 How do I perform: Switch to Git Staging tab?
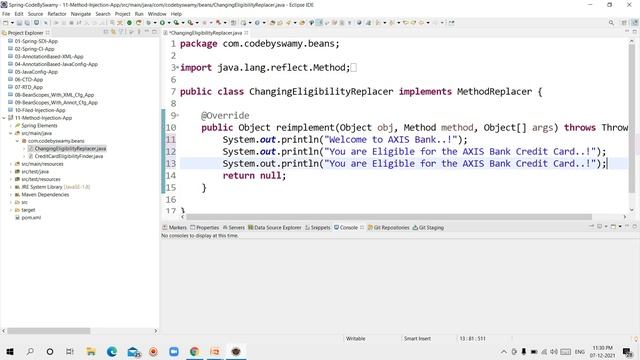[x=428, y=228]
